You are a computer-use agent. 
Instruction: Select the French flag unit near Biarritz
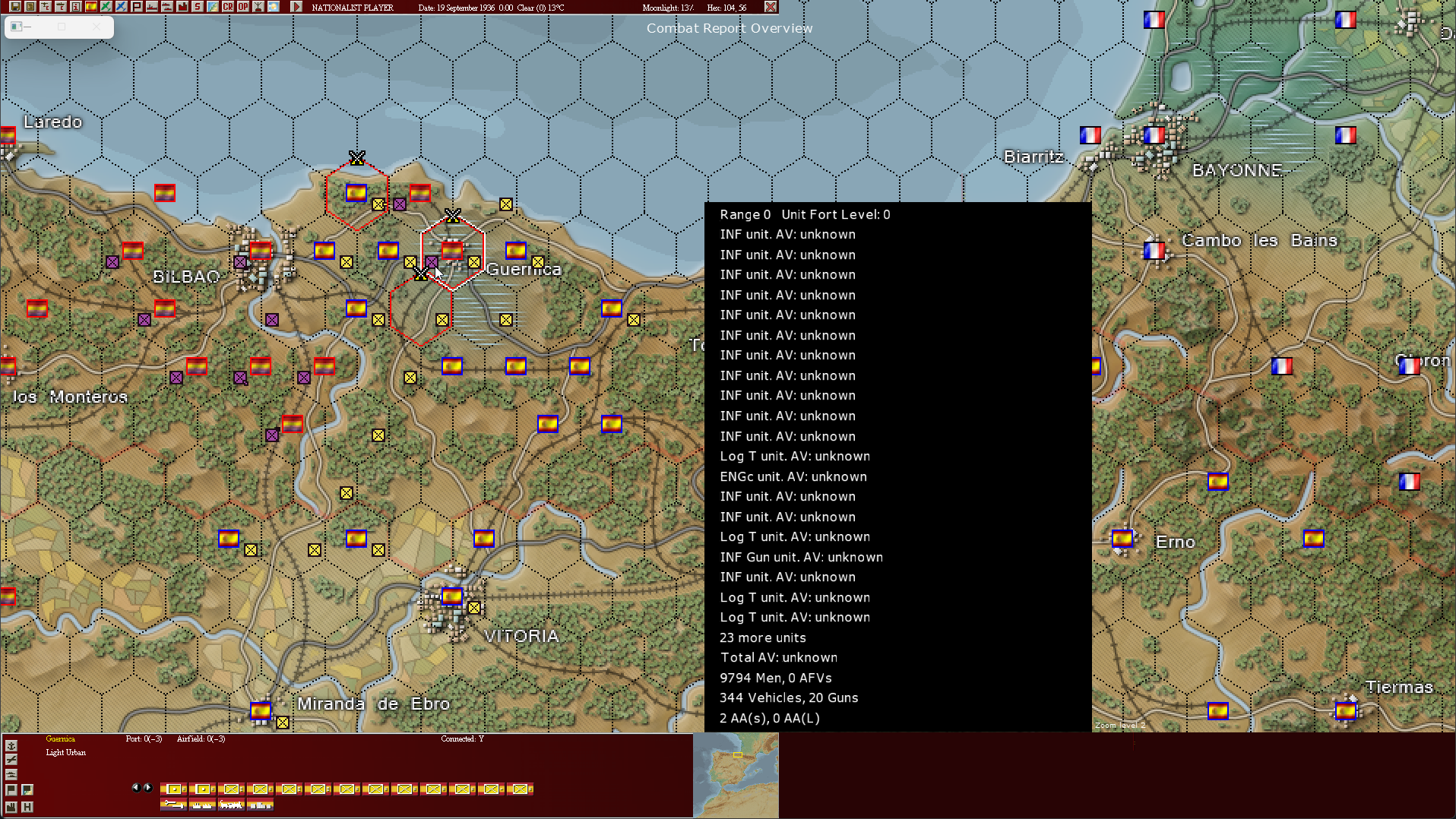point(1090,135)
